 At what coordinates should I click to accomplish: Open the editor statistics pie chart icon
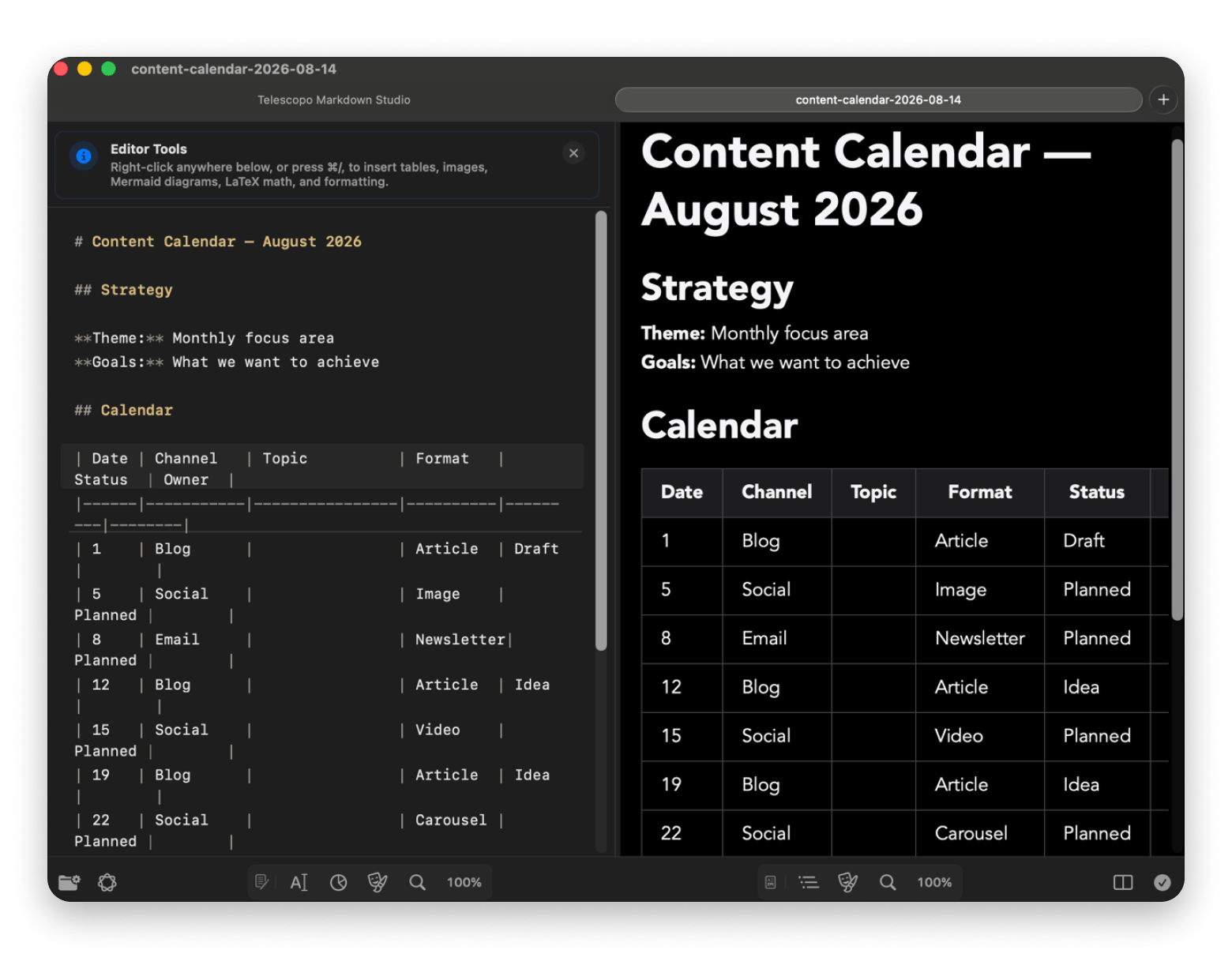click(339, 882)
